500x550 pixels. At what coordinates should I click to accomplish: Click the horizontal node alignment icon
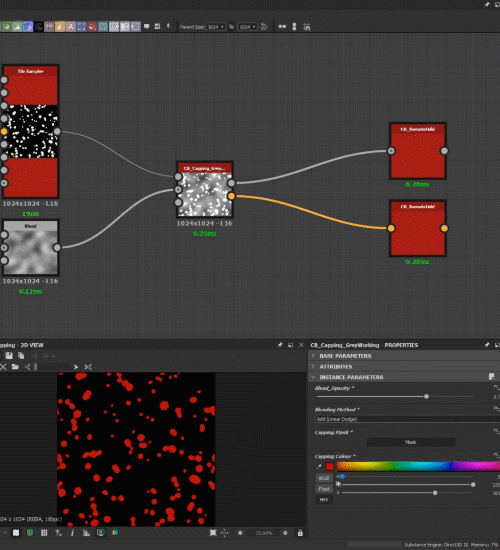pos(282,26)
